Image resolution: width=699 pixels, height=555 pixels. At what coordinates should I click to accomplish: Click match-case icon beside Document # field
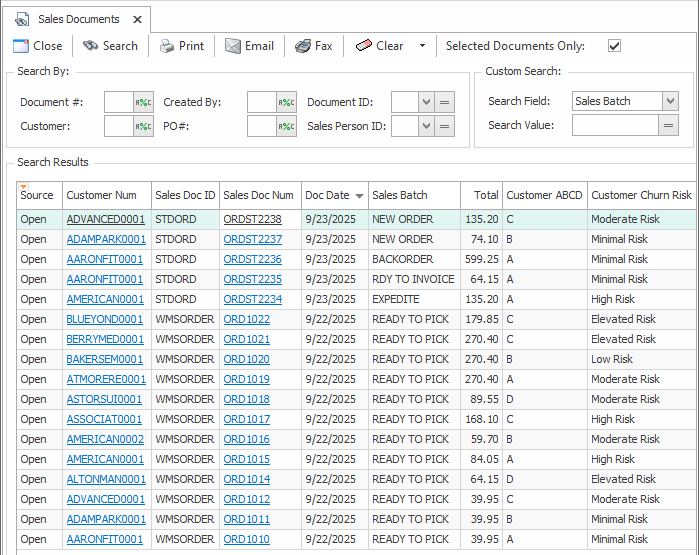[144, 102]
